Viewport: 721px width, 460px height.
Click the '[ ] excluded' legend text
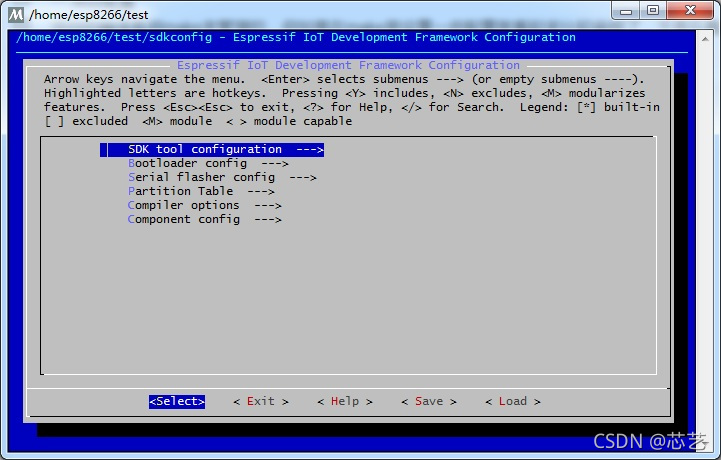(86, 121)
